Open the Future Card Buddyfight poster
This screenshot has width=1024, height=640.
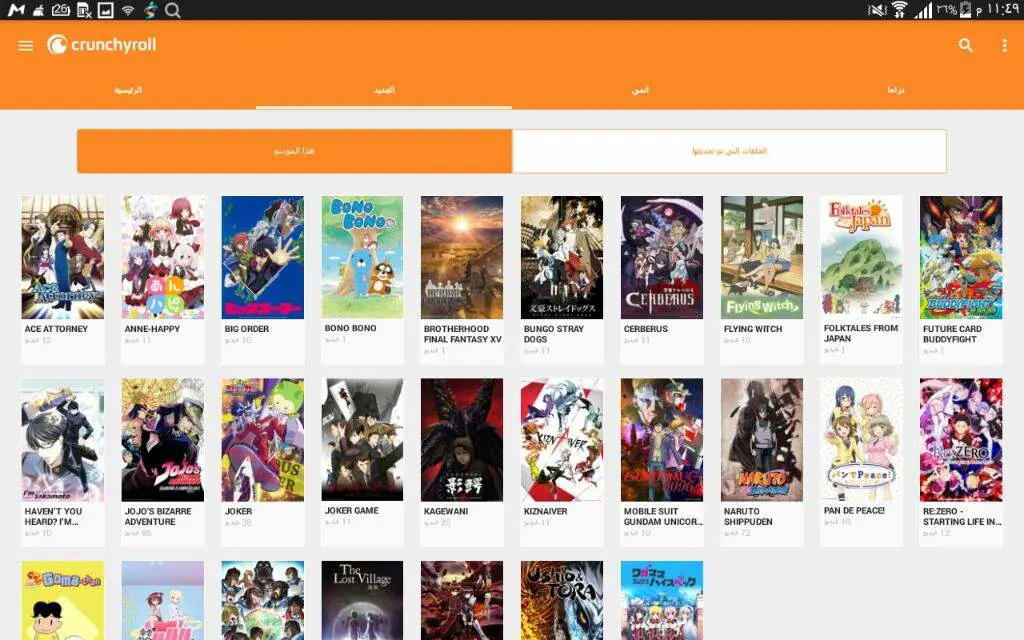coord(961,257)
